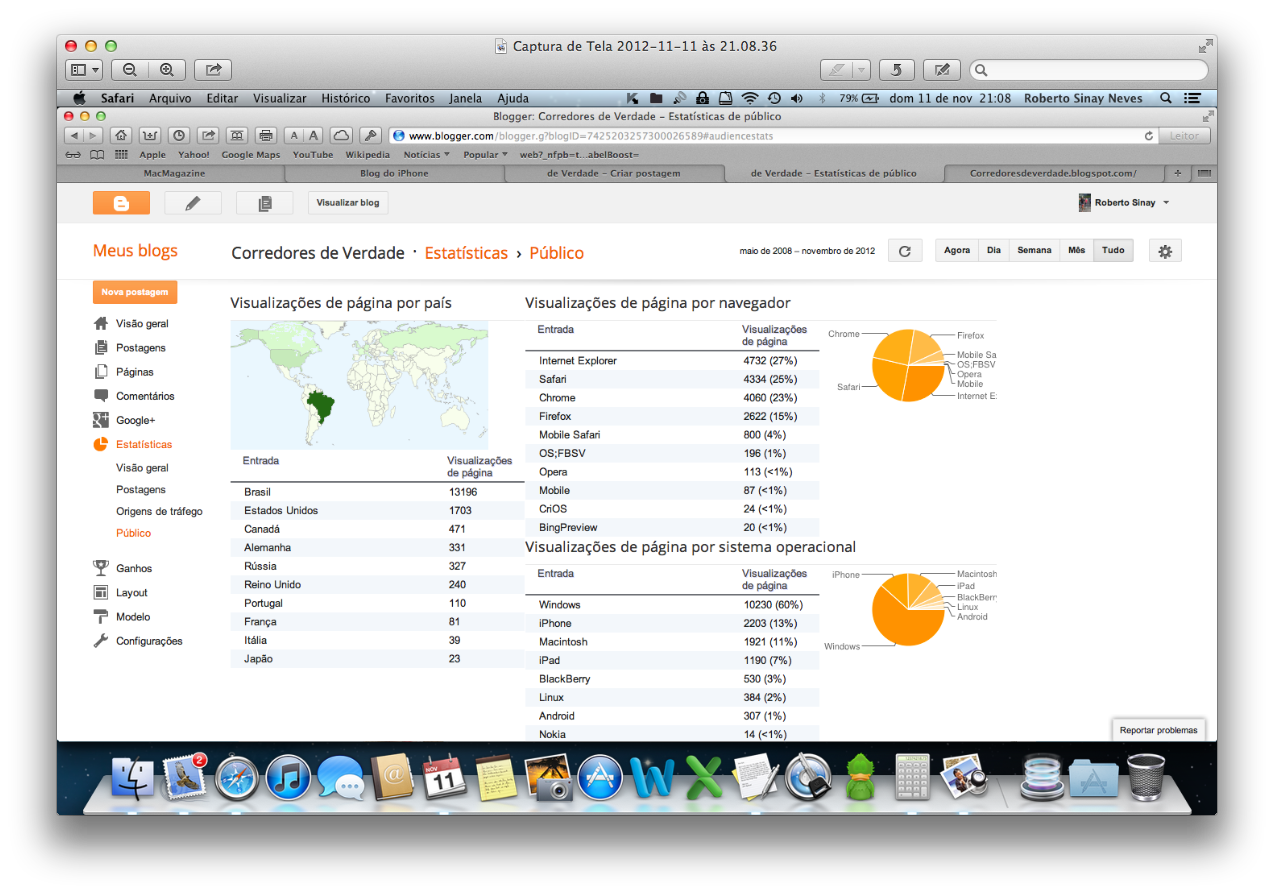Select Preview annotate pencil tool
Screen dimensions: 1274x894
835,70
